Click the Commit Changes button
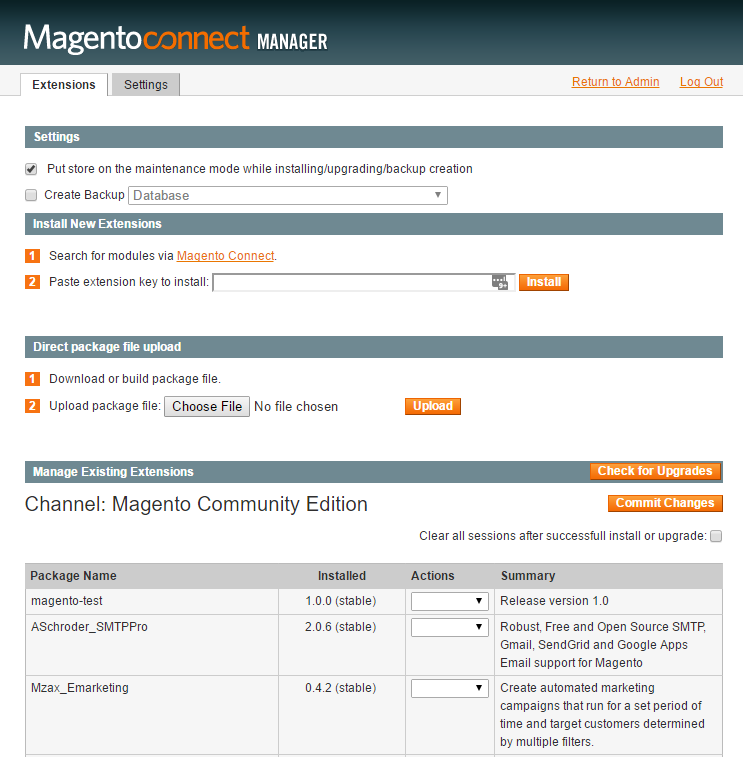Viewport: 743px width, 757px height. coord(665,503)
